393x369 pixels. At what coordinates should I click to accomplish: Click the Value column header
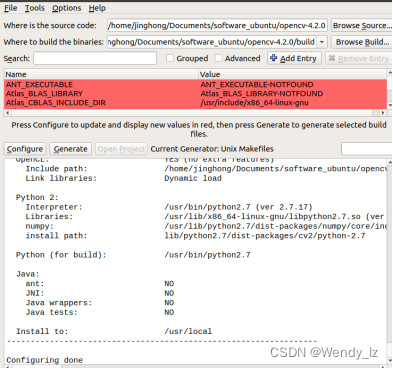click(x=293, y=74)
